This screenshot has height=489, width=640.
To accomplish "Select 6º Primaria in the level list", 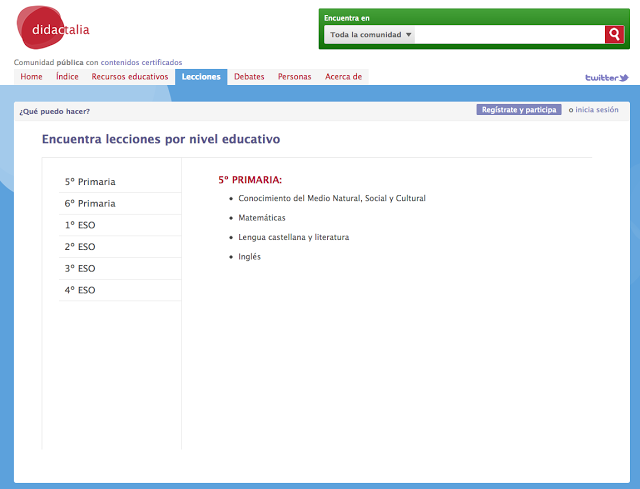I will (x=90, y=204).
